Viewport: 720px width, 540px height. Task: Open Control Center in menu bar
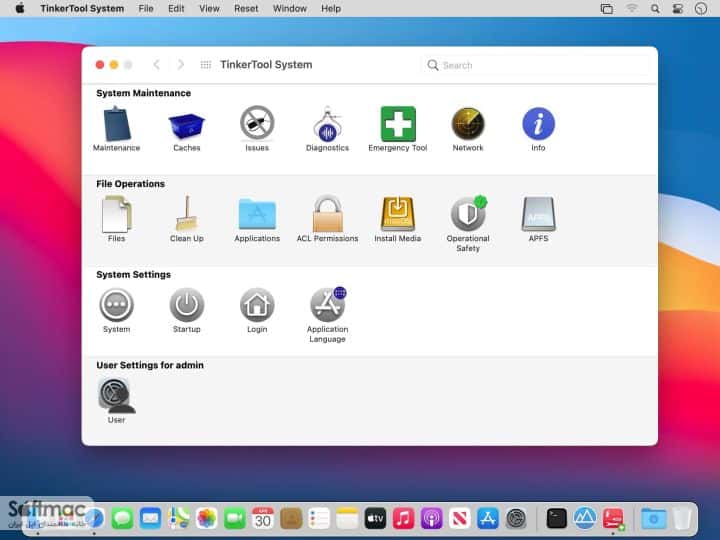(678, 9)
